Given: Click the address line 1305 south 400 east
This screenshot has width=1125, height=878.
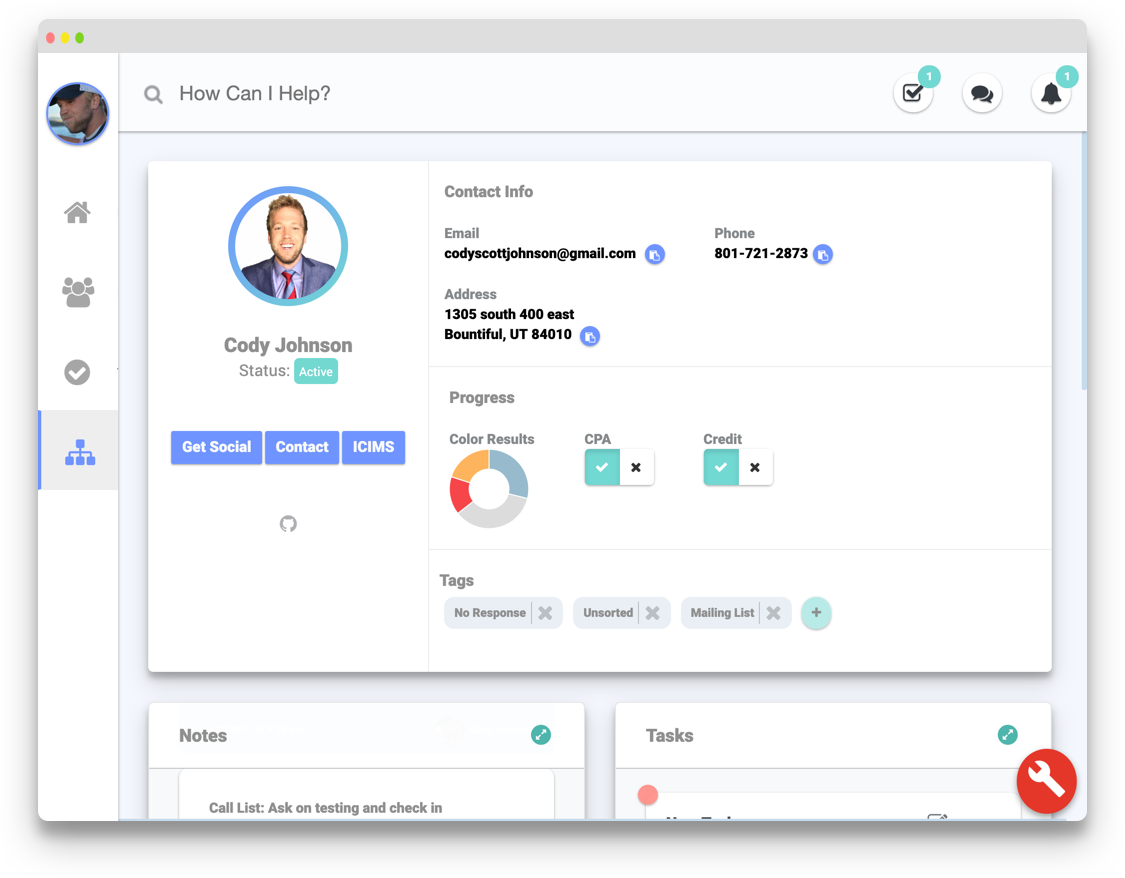Looking at the screenshot, I should coord(509,314).
